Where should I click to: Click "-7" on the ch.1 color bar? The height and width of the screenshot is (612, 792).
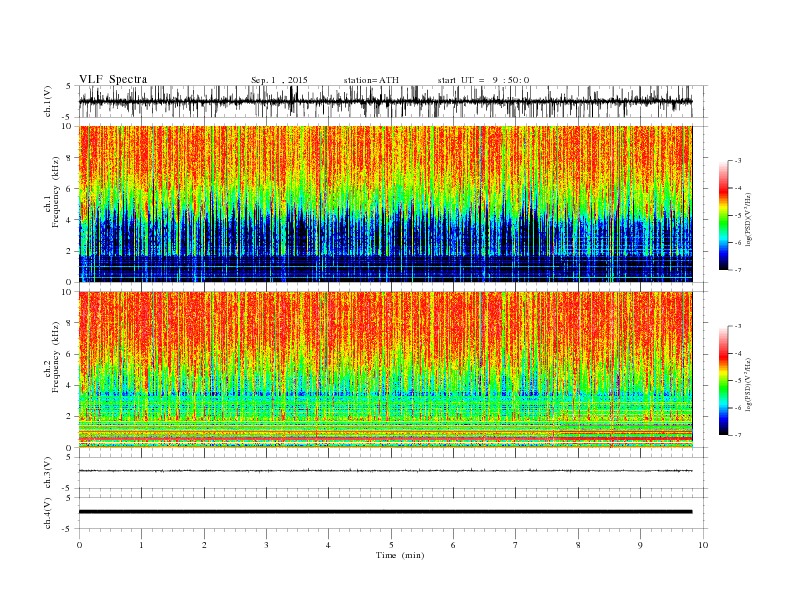click(x=737, y=270)
